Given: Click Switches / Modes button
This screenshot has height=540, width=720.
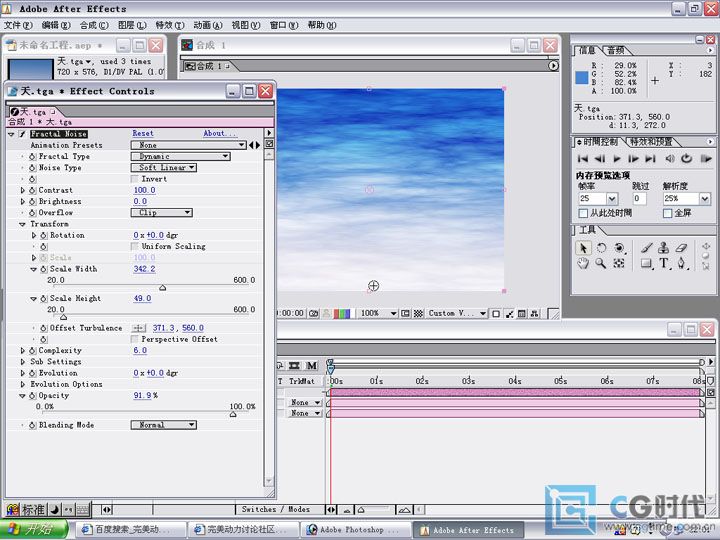Looking at the screenshot, I should point(276,510).
